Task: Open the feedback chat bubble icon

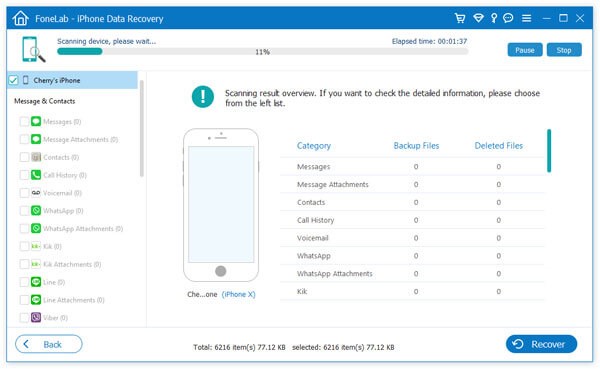Action: (x=508, y=18)
